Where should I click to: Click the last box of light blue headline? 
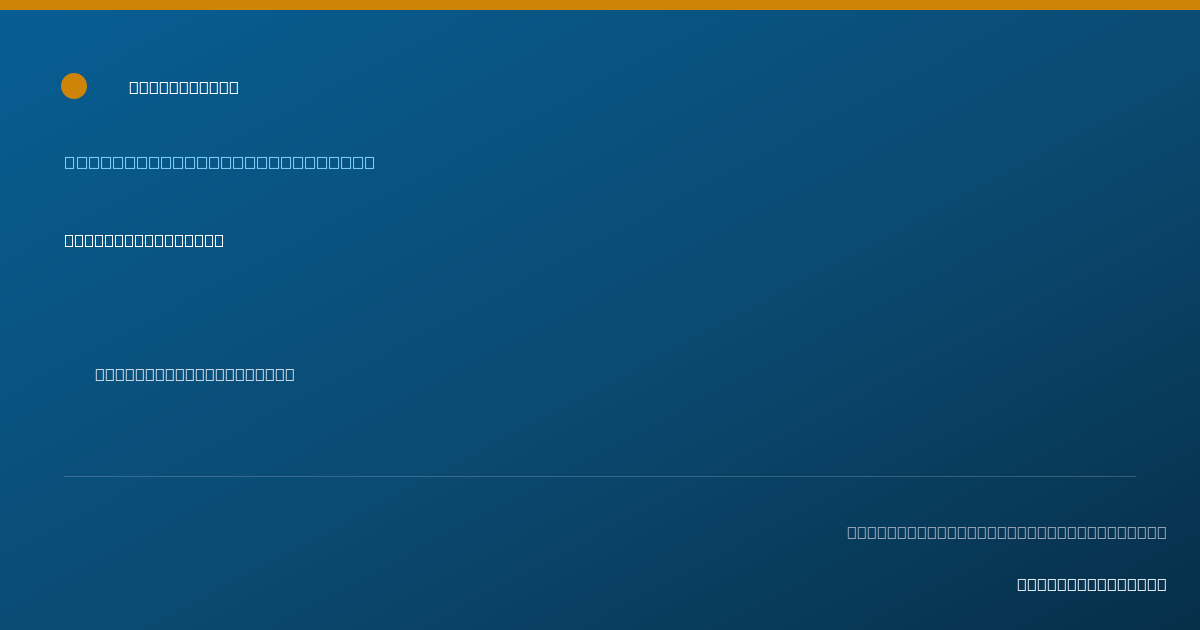pyautogui.click(x=370, y=162)
